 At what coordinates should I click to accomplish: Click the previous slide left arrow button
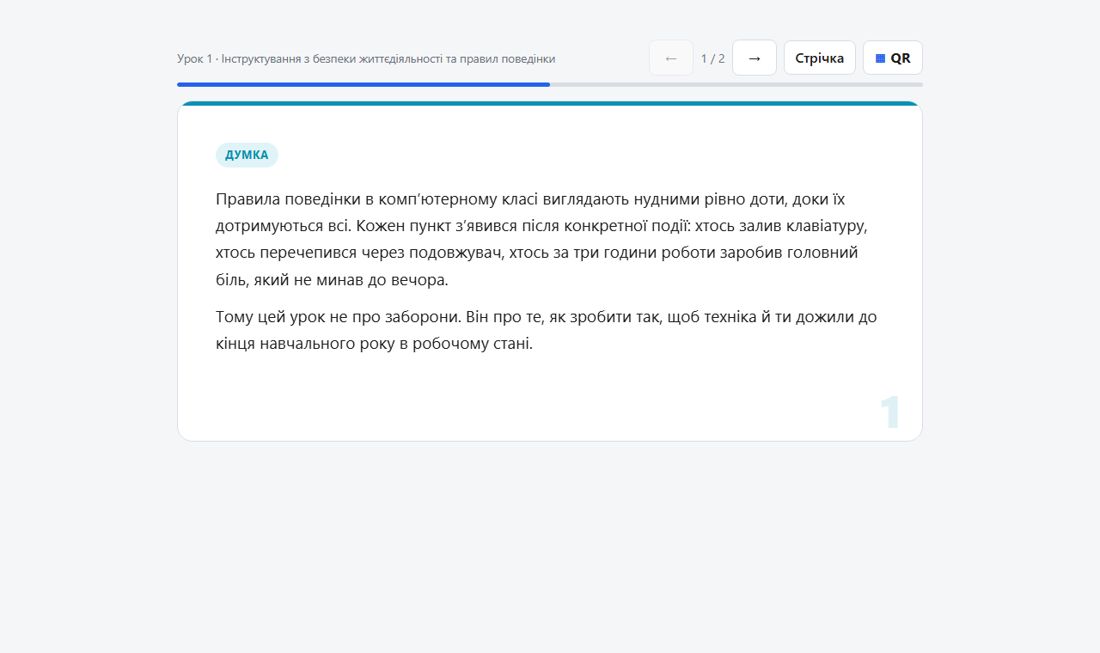(671, 58)
